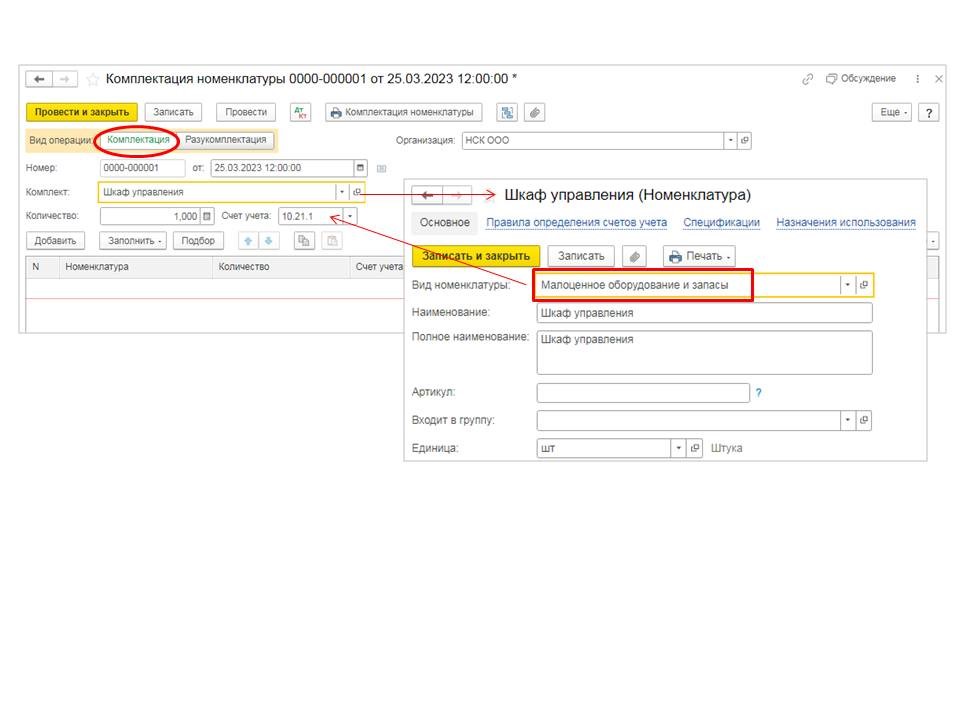Click the N column header

(42, 267)
